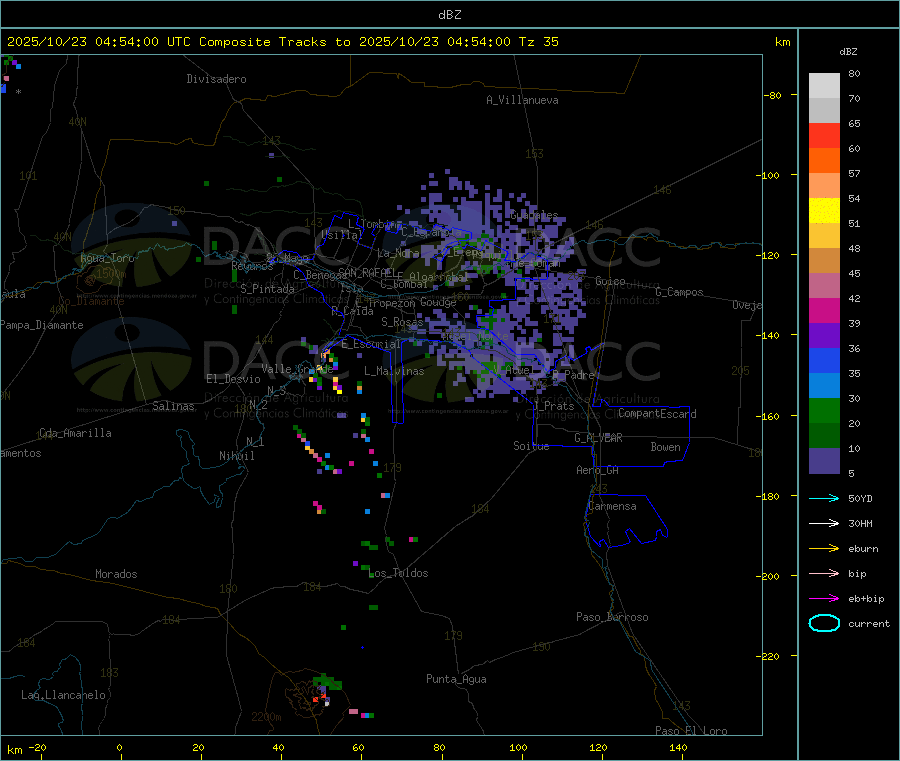Click the 'Salinas' map label
This screenshot has width=900, height=761.
(173, 406)
